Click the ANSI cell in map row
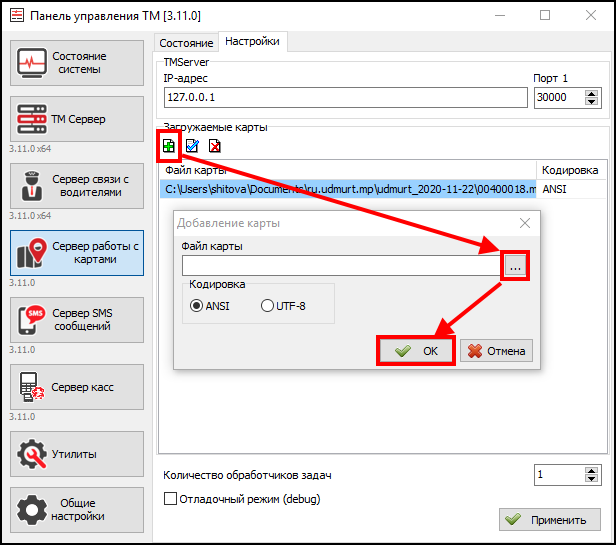Screen dimensions: 616x545 click(571, 189)
